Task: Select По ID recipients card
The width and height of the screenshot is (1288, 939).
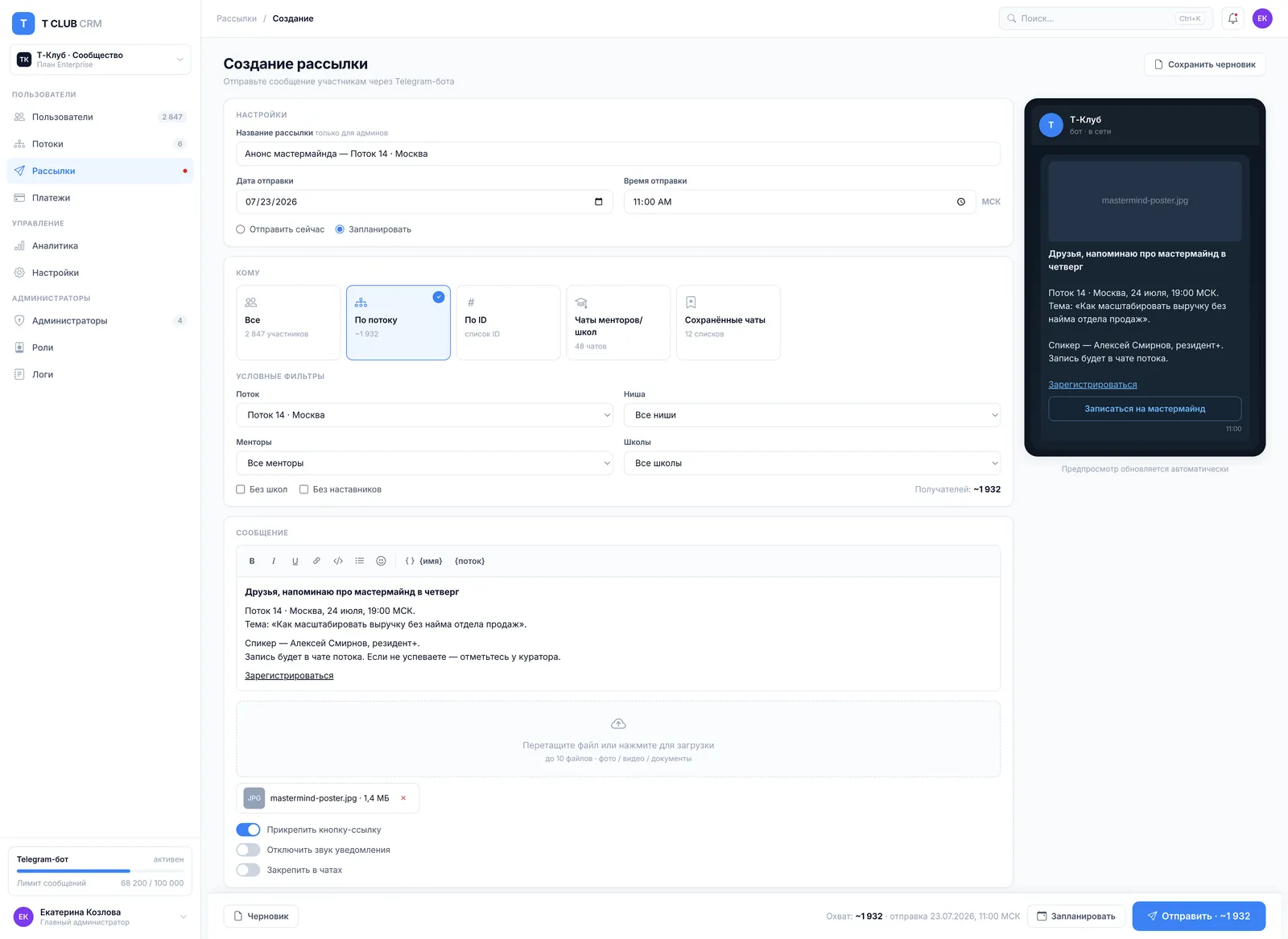Action: click(x=509, y=323)
